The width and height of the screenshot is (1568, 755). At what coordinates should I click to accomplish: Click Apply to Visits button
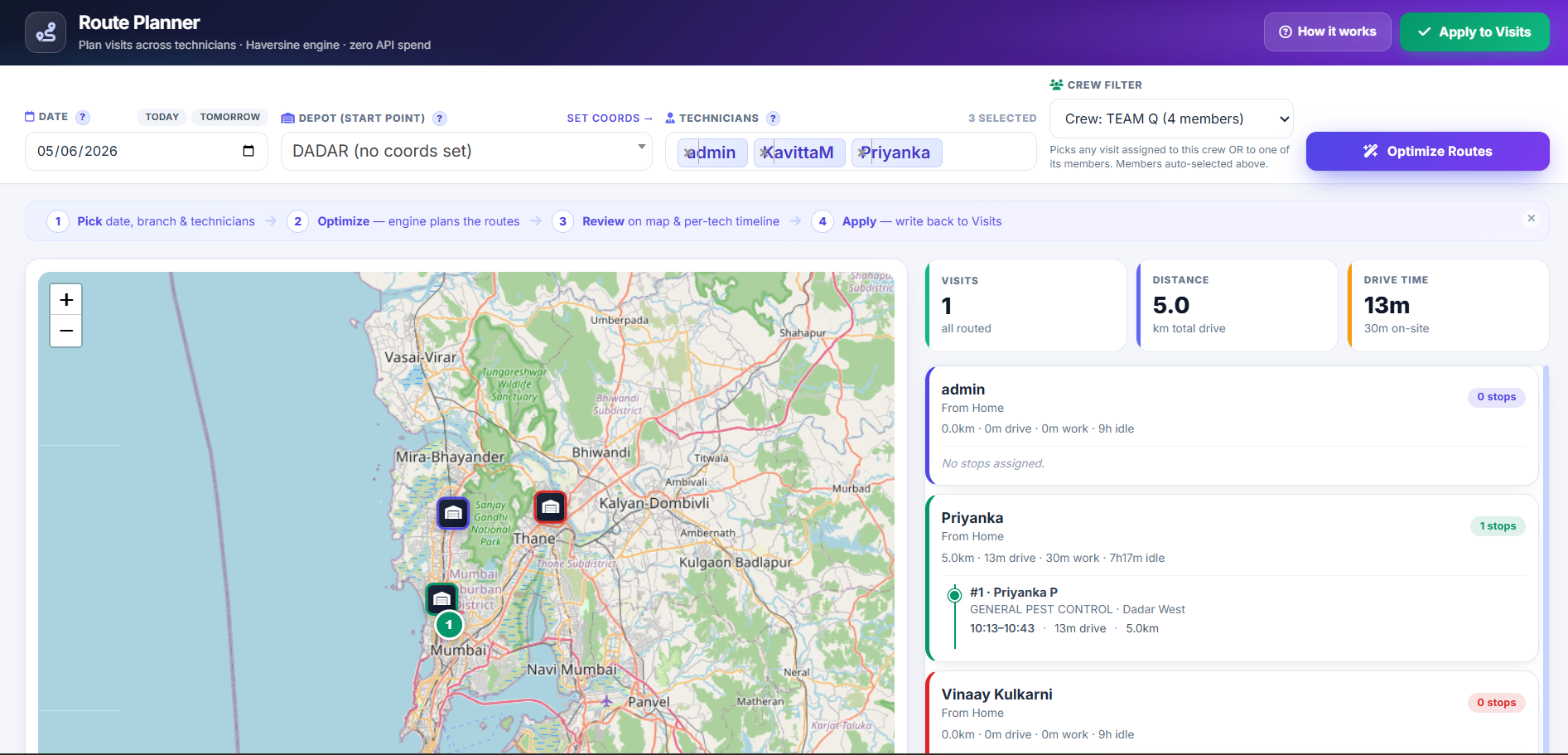tap(1474, 31)
